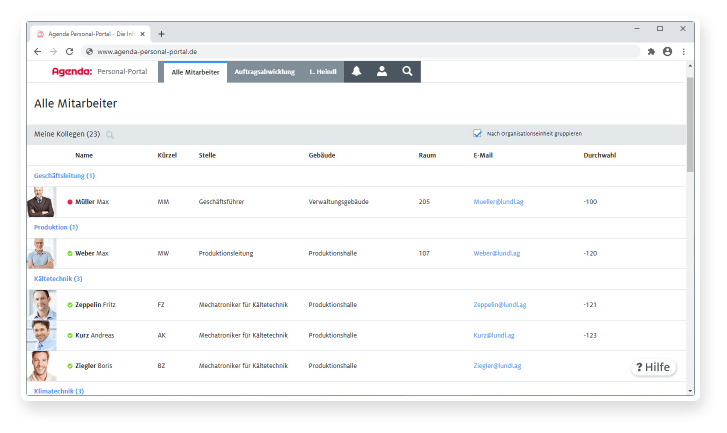Switch to the Auftragsabwicklung tab
The width and height of the screenshot is (727, 433).
264,72
